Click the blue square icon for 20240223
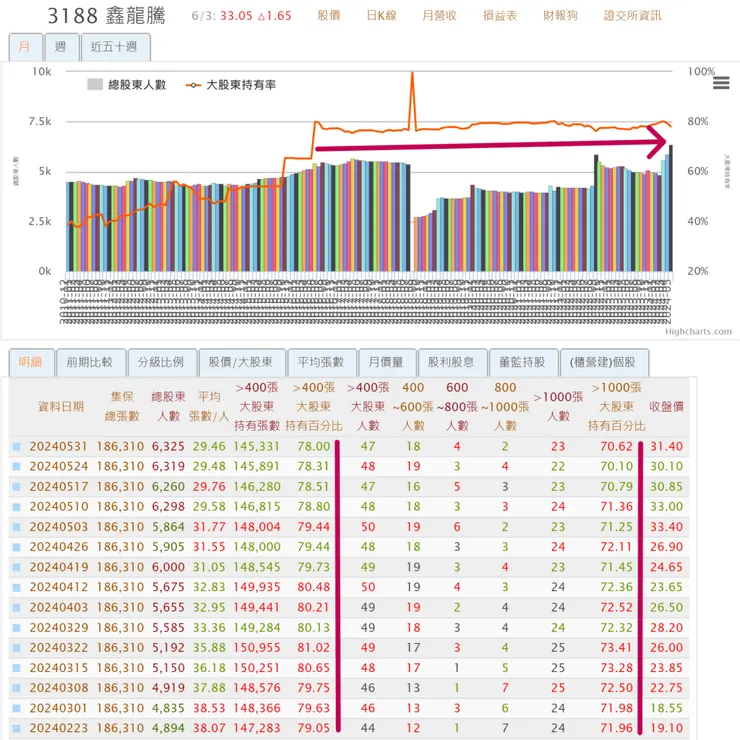Image resolution: width=740 pixels, height=740 pixels. coord(17,728)
